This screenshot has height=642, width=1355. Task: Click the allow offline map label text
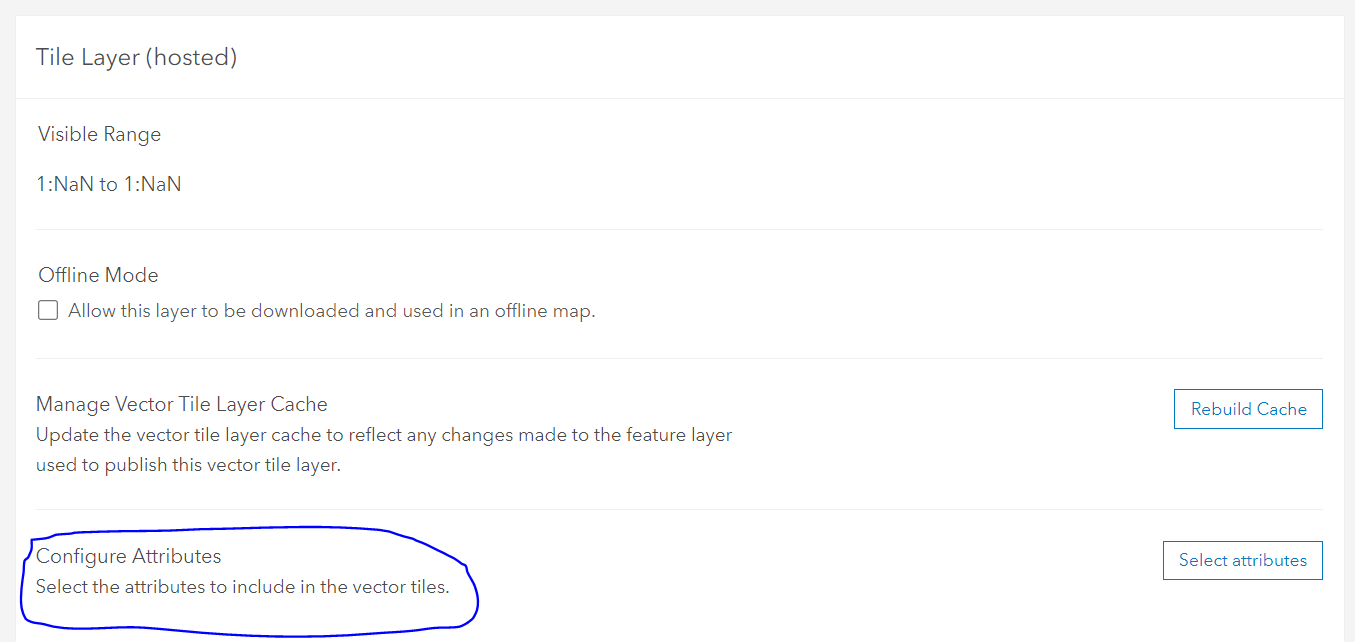coord(330,311)
